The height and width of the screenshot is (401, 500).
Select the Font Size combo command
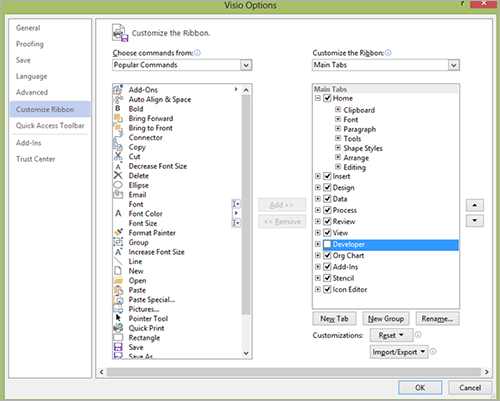[177, 223]
